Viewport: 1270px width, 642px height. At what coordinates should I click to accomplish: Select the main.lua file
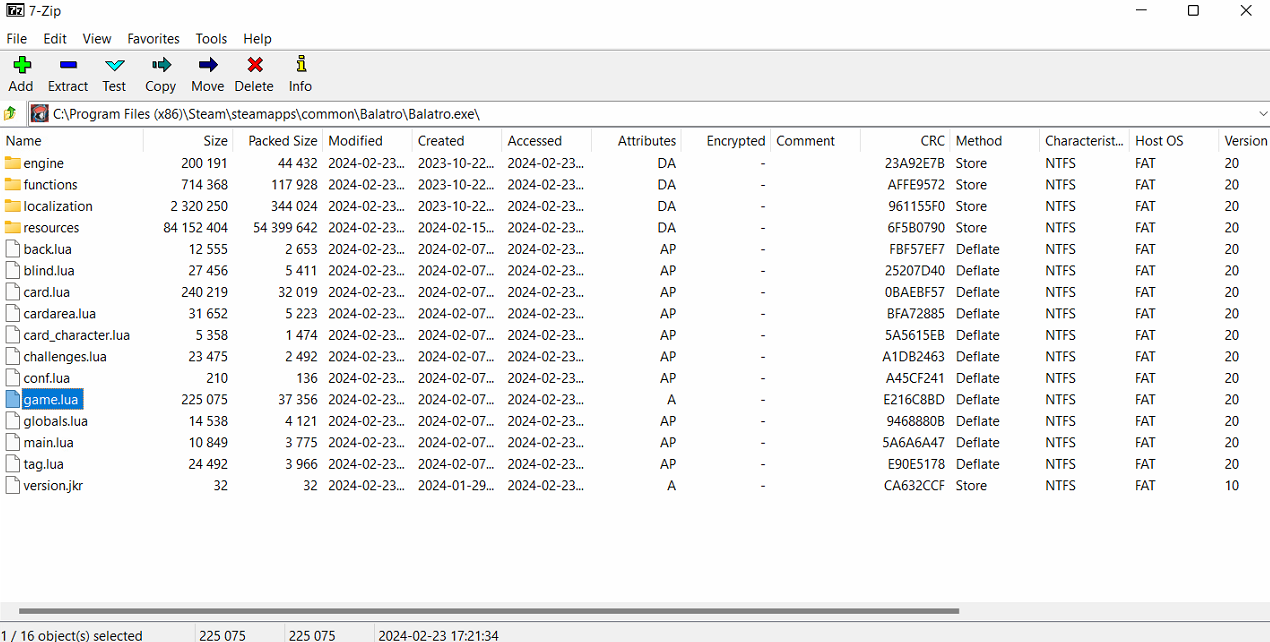tap(48, 443)
